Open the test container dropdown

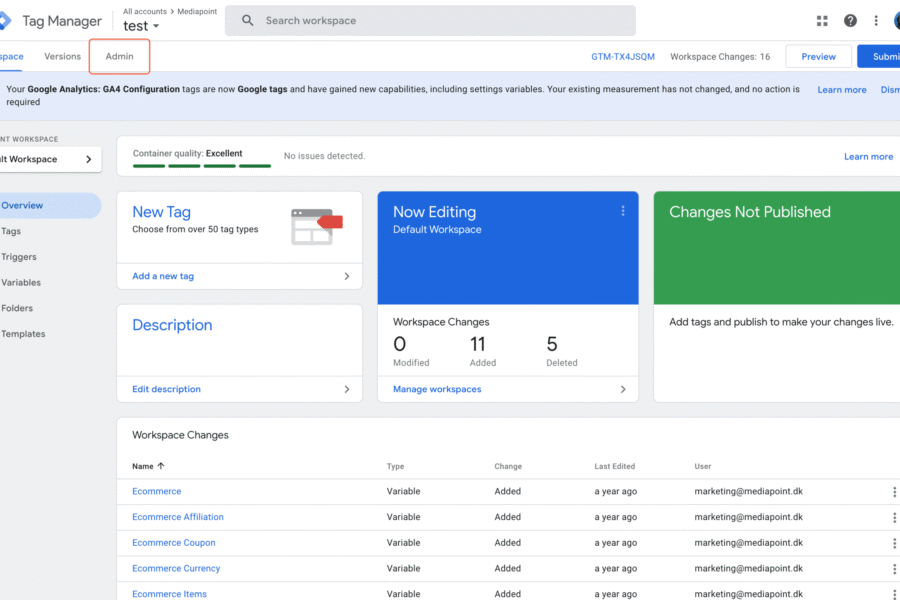(141, 26)
